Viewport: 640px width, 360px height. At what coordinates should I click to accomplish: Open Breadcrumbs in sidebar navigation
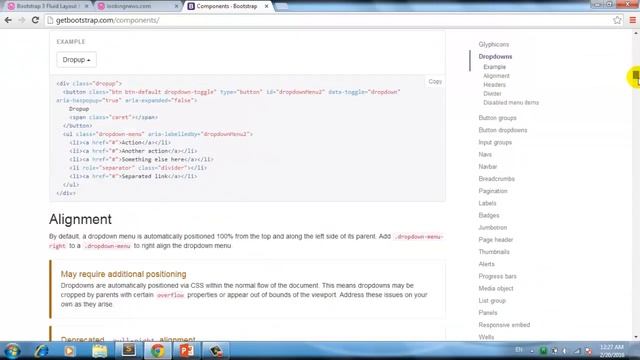(x=496, y=179)
